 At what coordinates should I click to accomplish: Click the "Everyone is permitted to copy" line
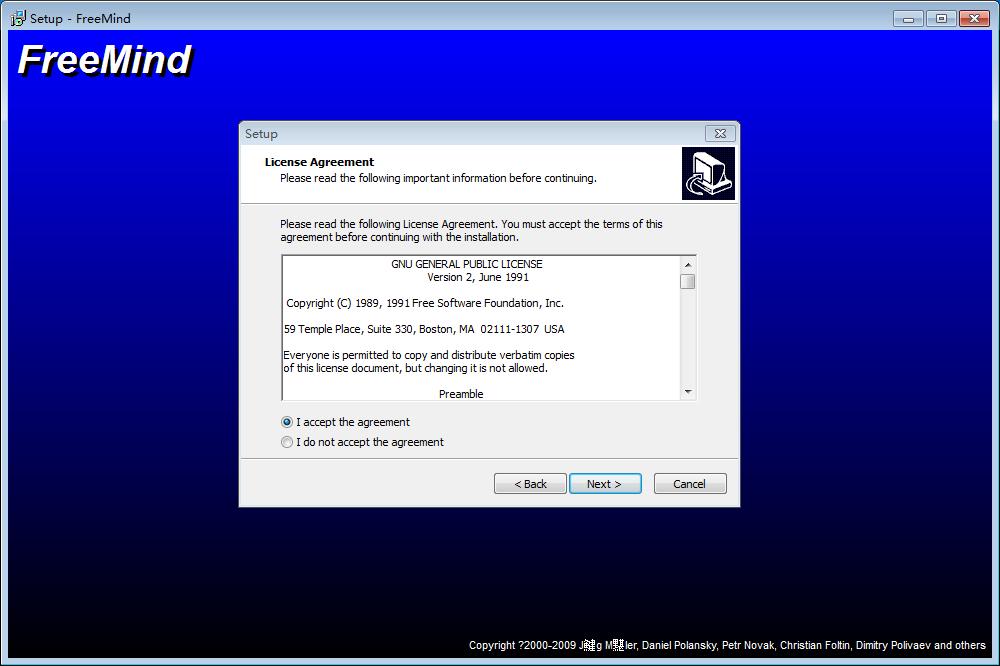[x=429, y=355]
